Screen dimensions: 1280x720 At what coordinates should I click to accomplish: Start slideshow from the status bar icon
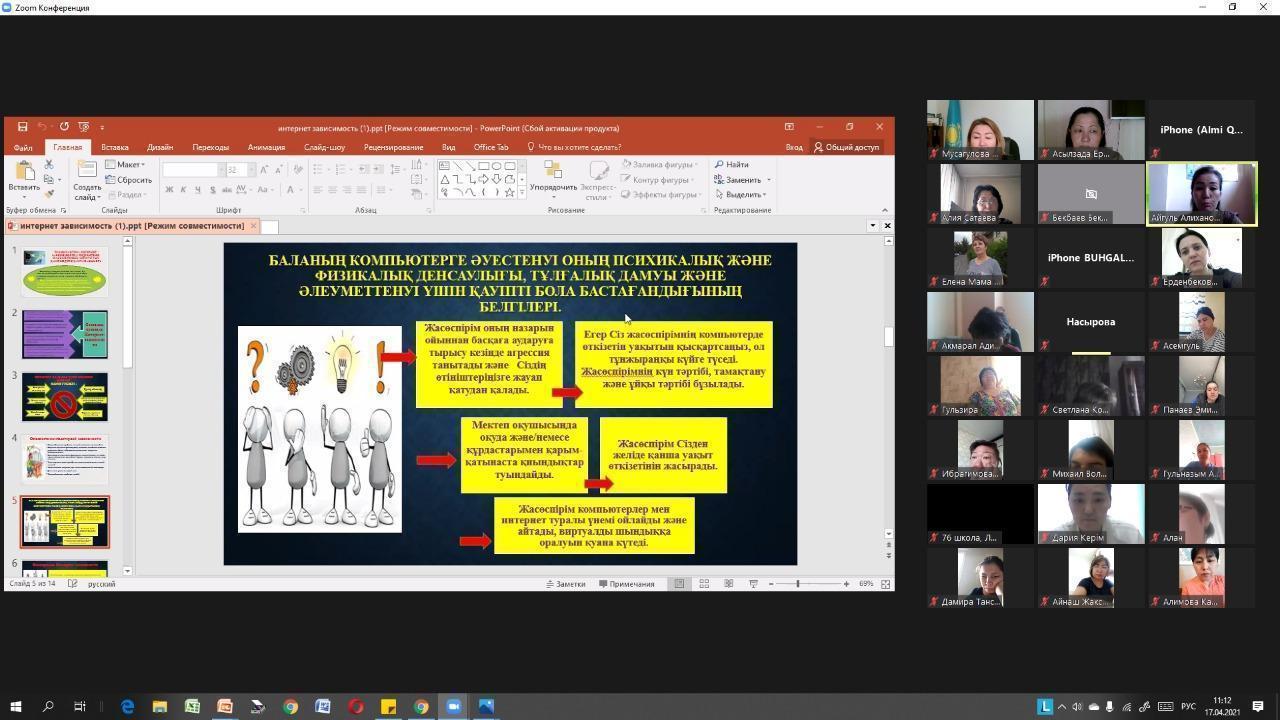[753, 584]
